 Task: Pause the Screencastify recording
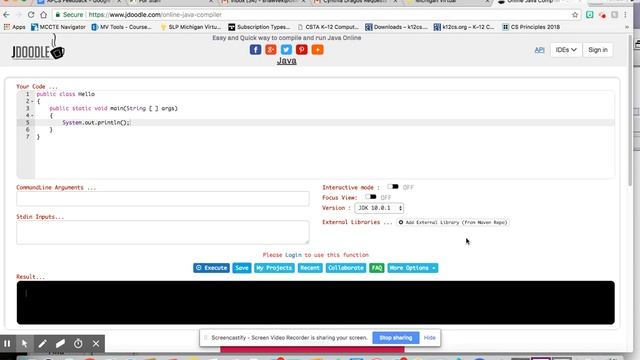point(7,344)
